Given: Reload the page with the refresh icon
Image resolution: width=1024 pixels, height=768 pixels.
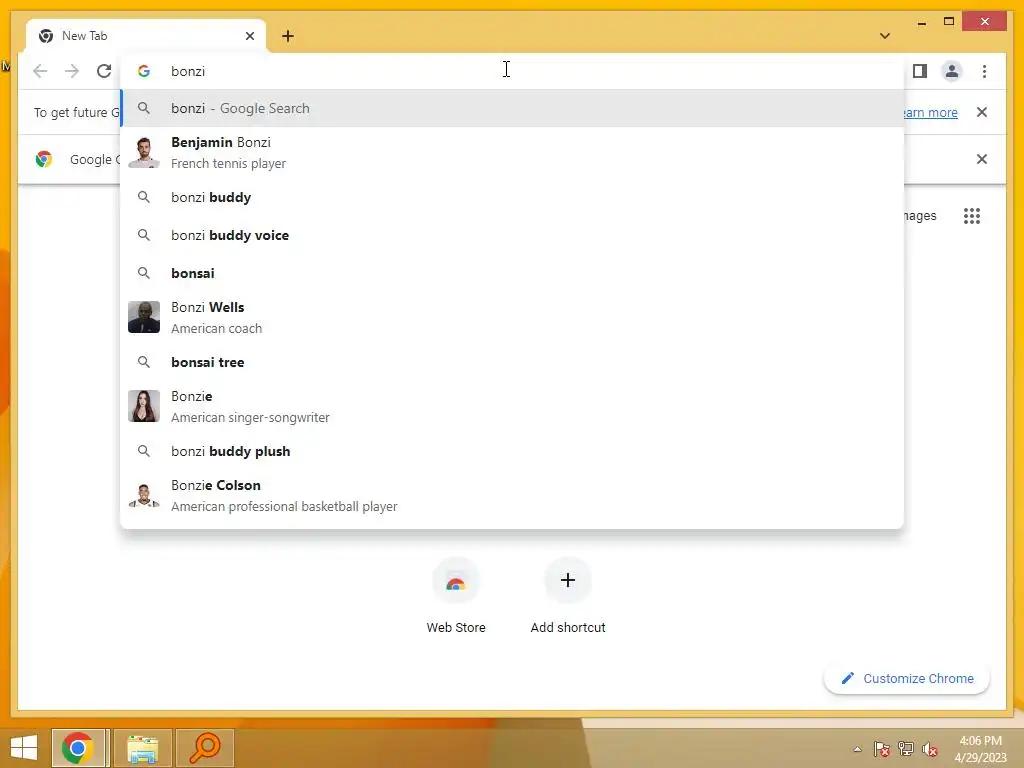Looking at the screenshot, I should [x=104, y=71].
